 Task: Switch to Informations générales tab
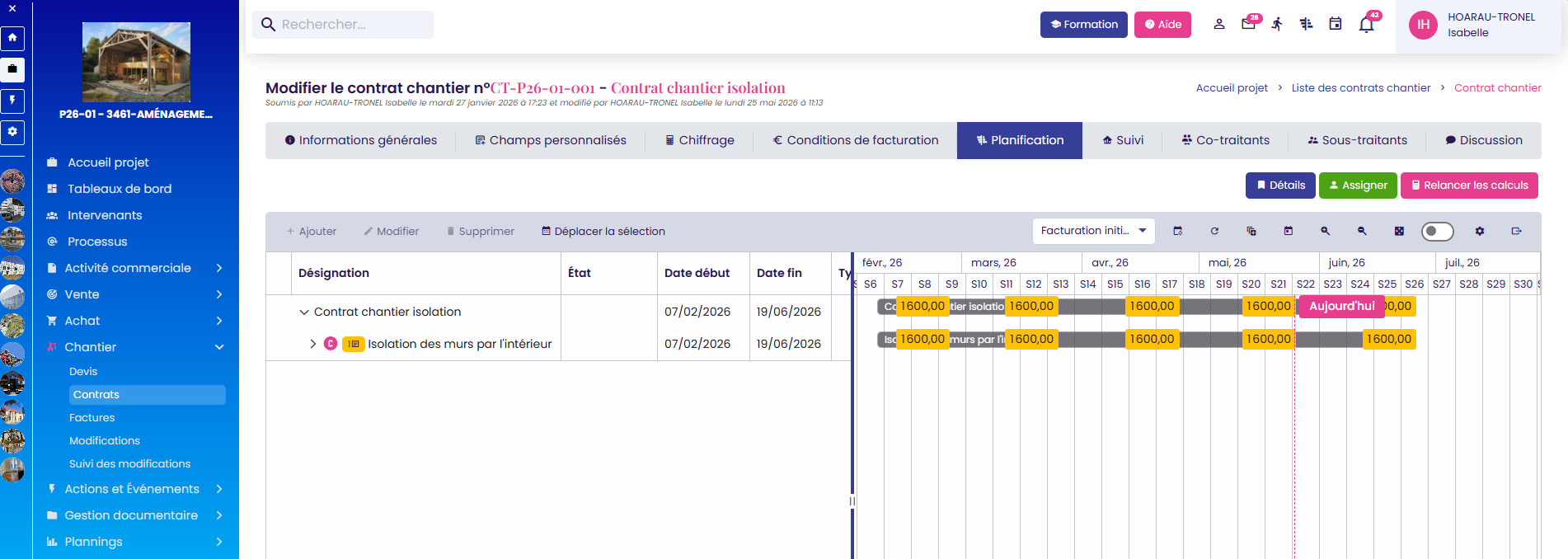(361, 140)
